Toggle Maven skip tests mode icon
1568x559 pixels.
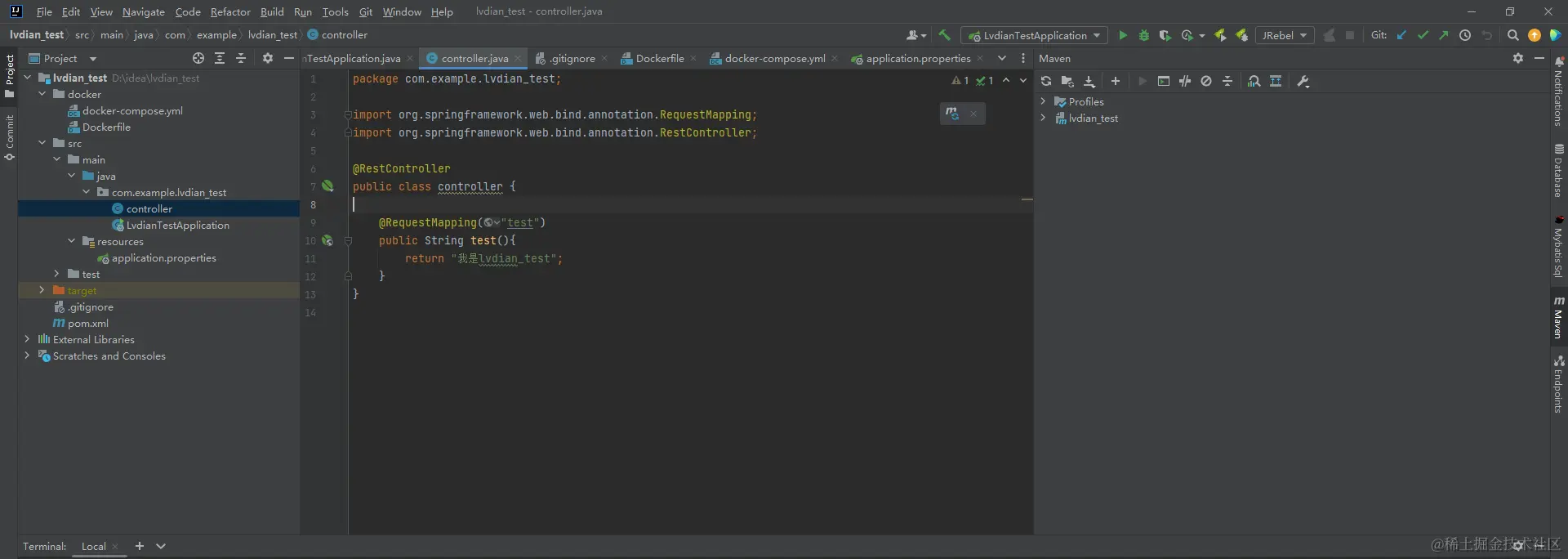pyautogui.click(x=1206, y=81)
